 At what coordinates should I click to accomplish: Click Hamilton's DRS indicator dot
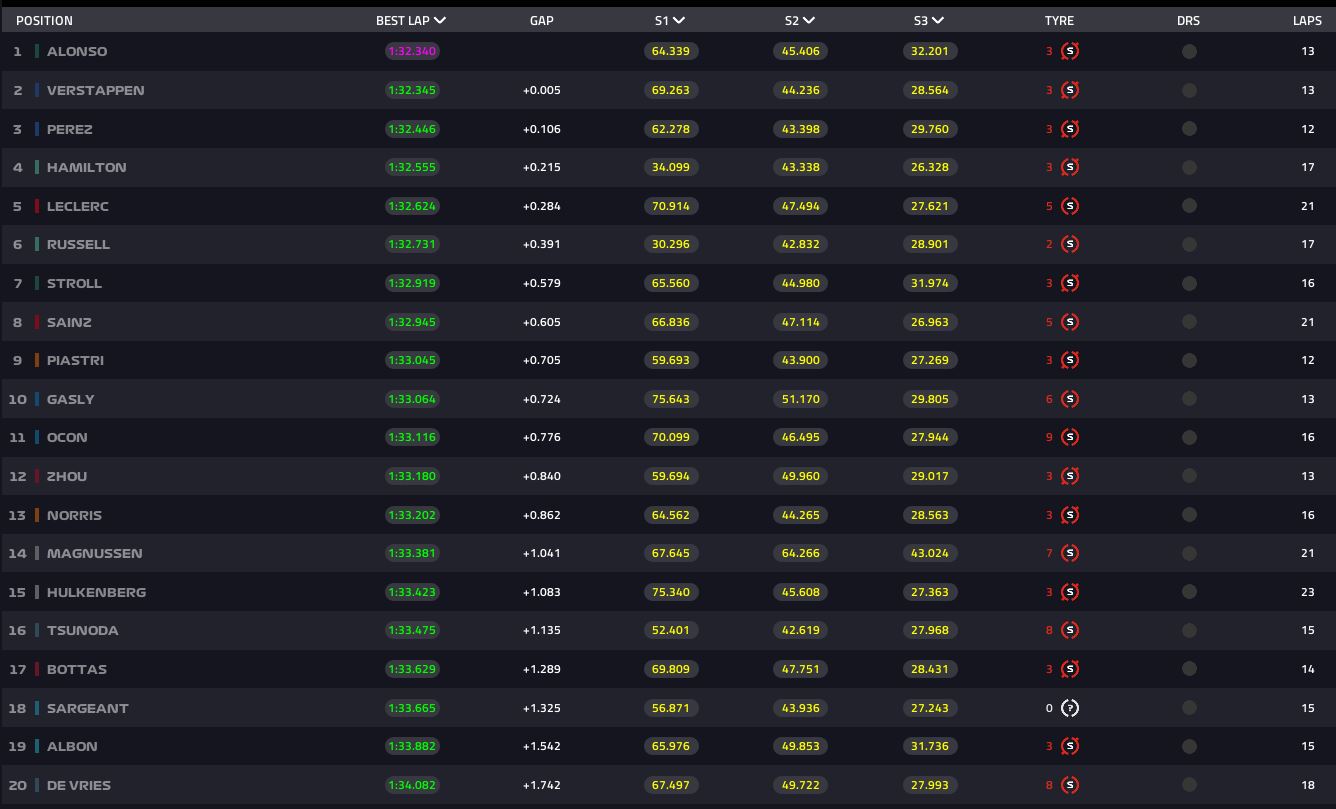pos(1189,167)
